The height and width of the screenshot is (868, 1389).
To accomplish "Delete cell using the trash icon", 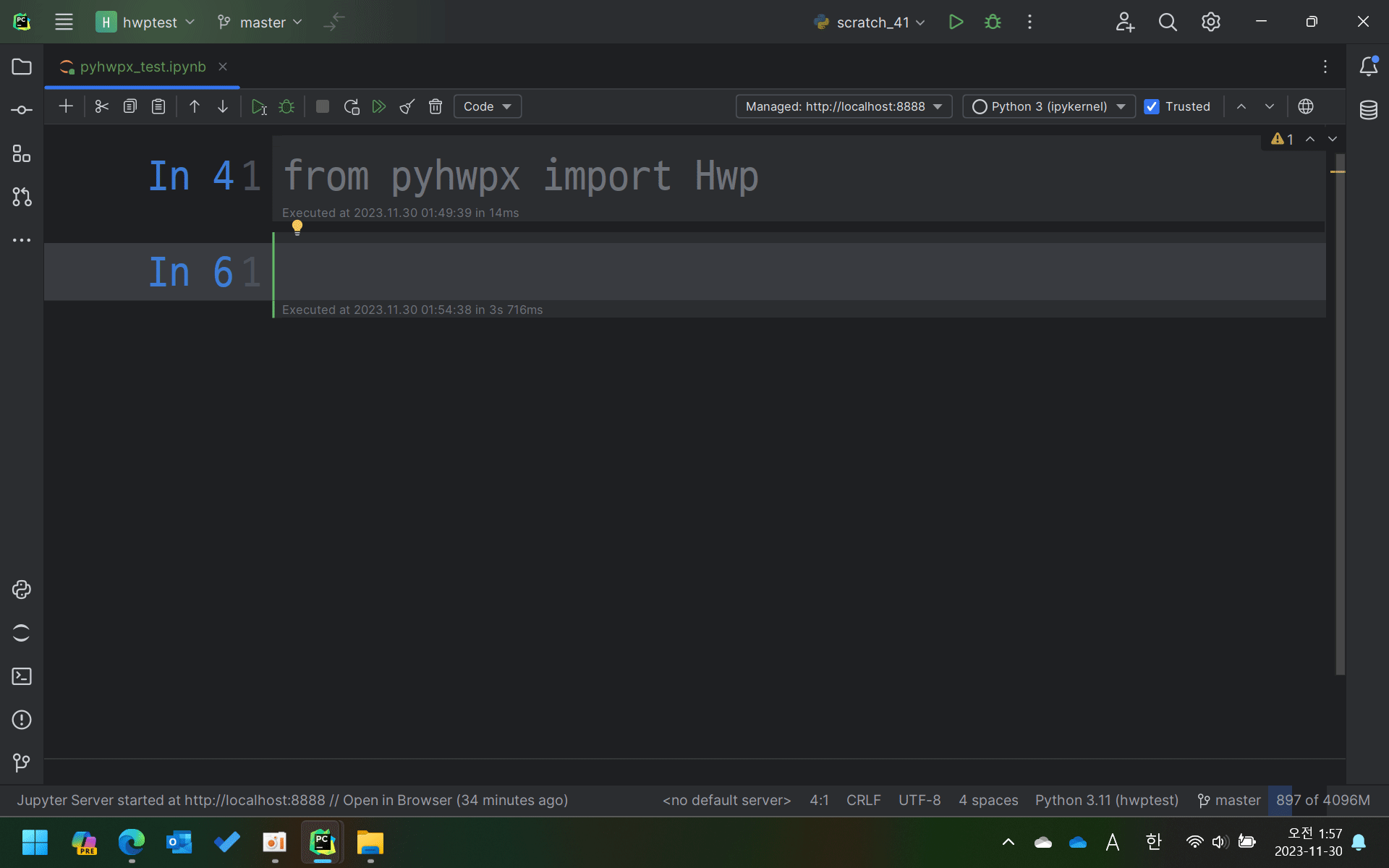I will coord(436,107).
